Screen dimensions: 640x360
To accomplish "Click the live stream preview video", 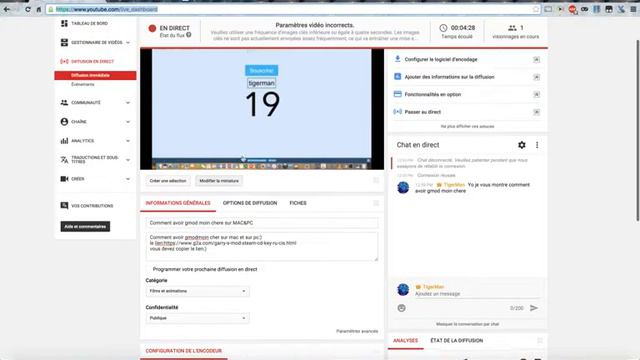I will pos(262,109).
